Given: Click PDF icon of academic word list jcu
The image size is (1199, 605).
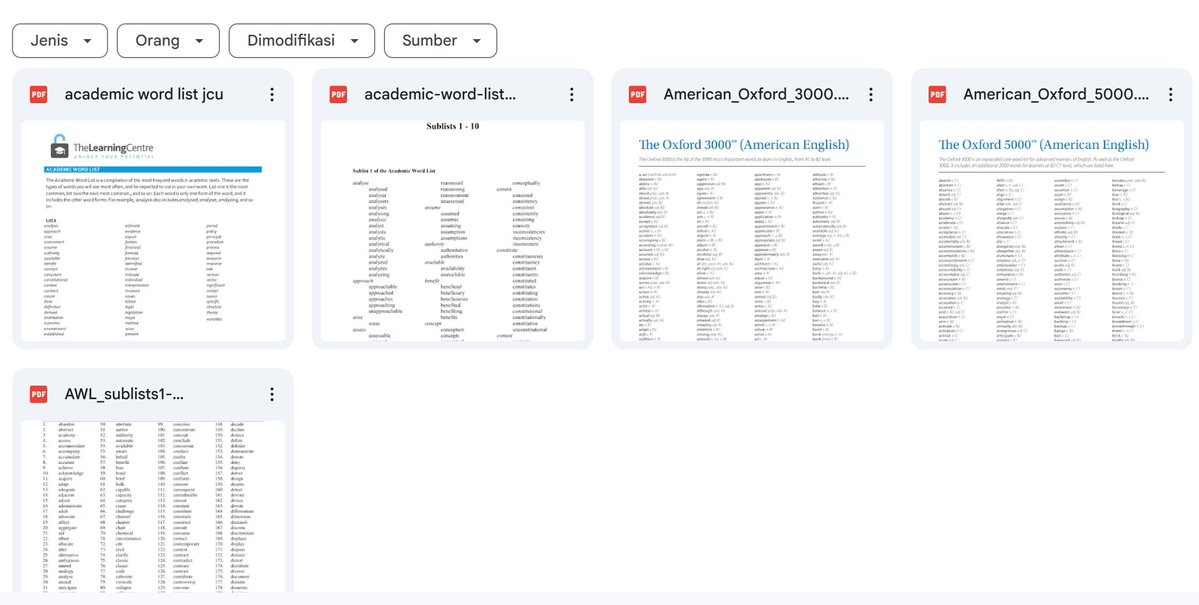Looking at the screenshot, I should [38, 95].
